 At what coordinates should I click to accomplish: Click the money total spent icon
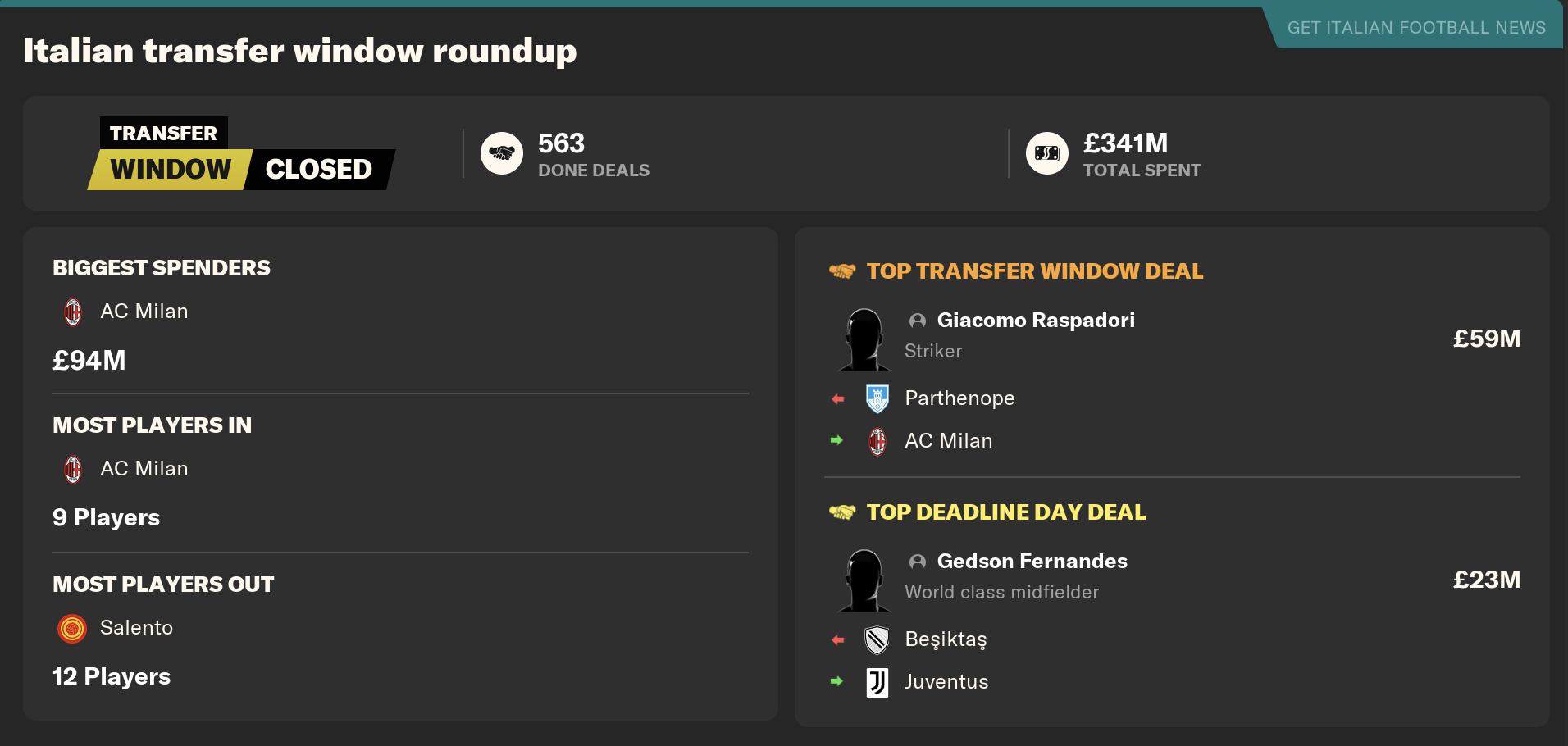click(1047, 153)
